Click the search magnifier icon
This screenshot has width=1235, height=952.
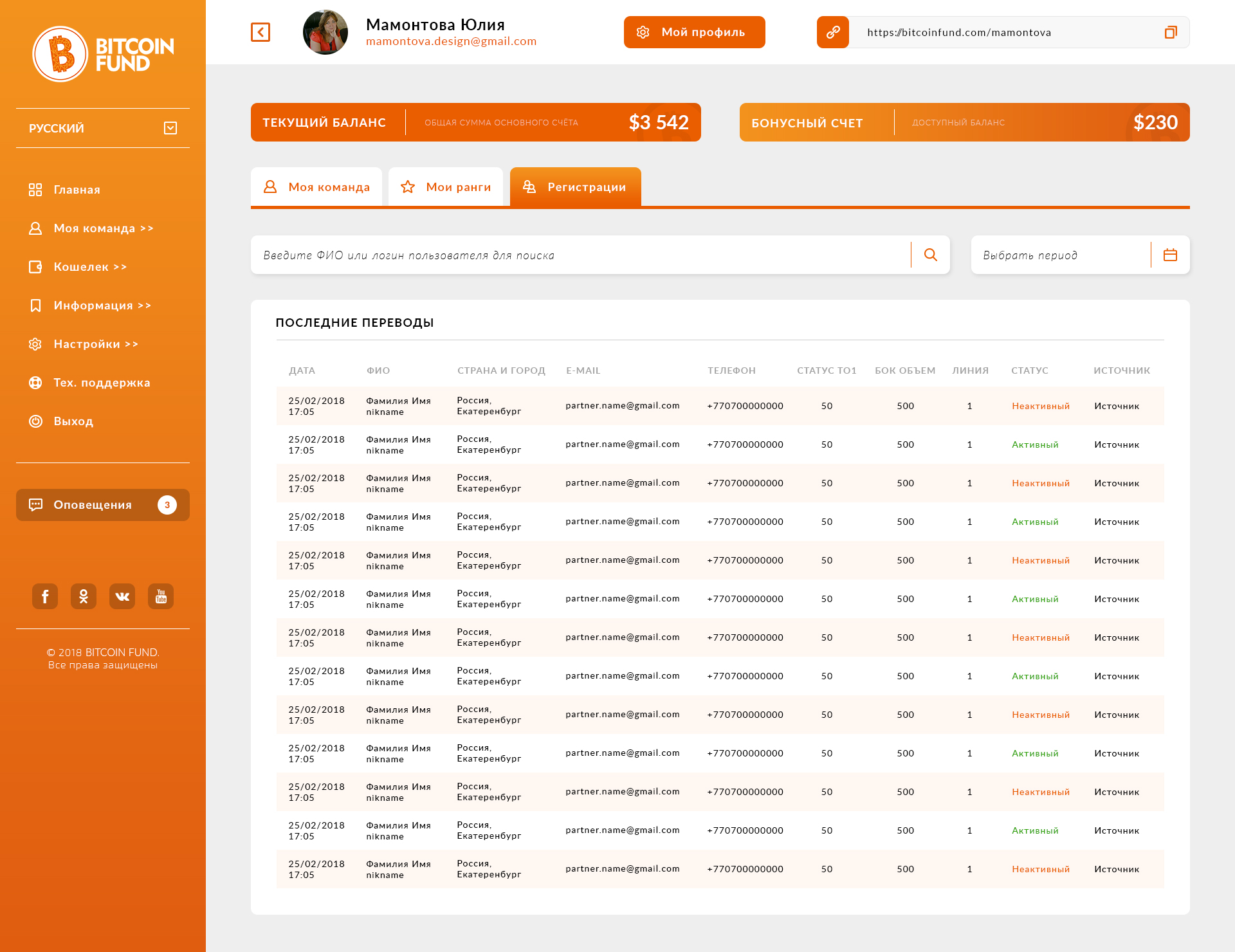pyautogui.click(x=930, y=255)
